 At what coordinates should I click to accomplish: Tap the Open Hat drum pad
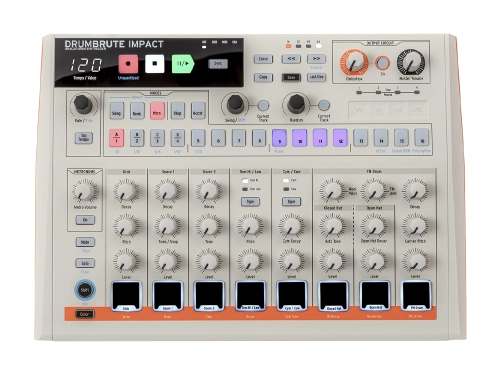[x=374, y=296]
